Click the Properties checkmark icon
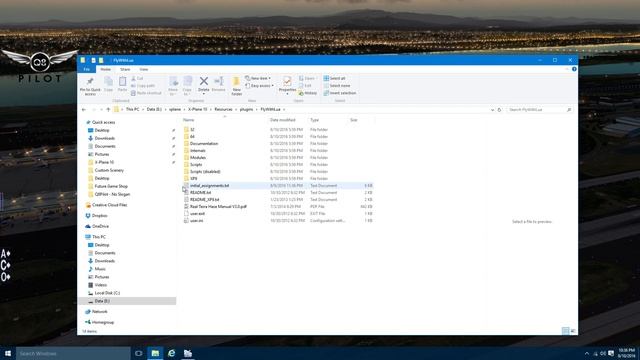This screenshot has height=360, width=640. click(287, 81)
